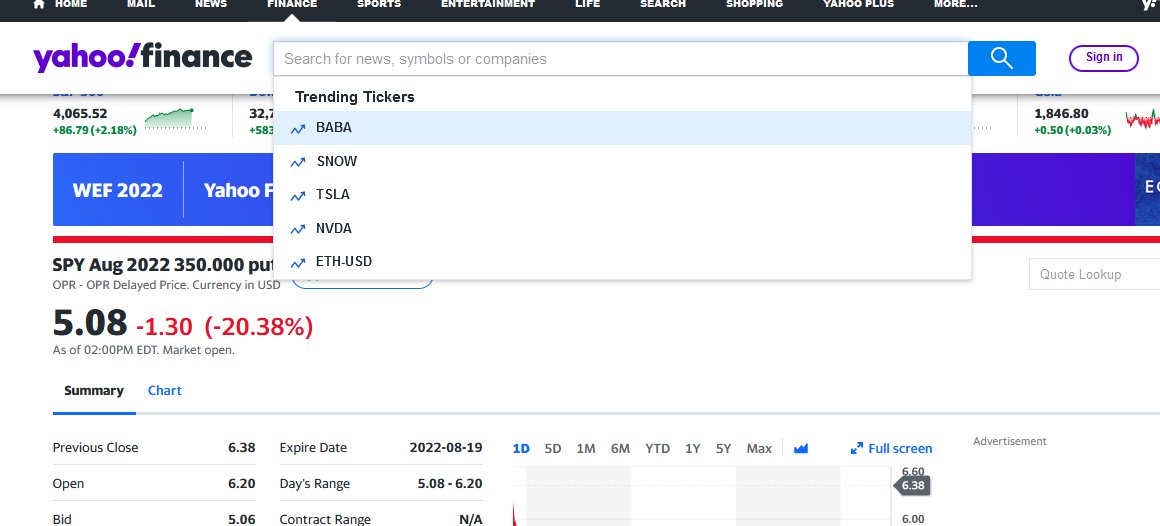Click the Trending Tickers heading
The height and width of the screenshot is (526, 1160).
(354, 97)
